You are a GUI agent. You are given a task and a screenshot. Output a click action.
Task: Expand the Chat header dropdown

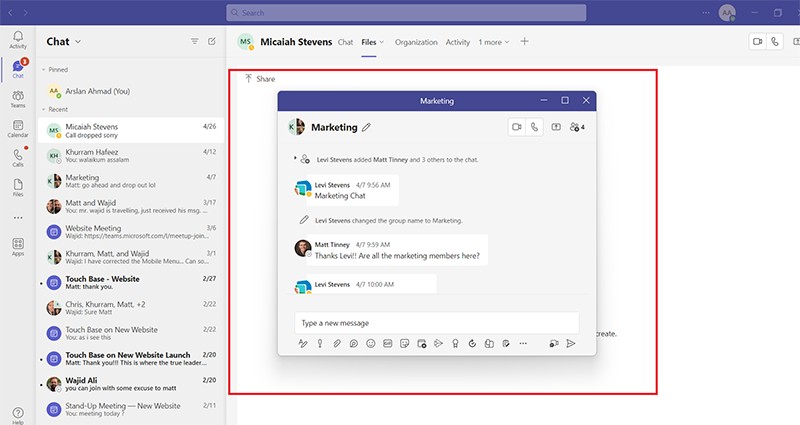[x=78, y=42]
